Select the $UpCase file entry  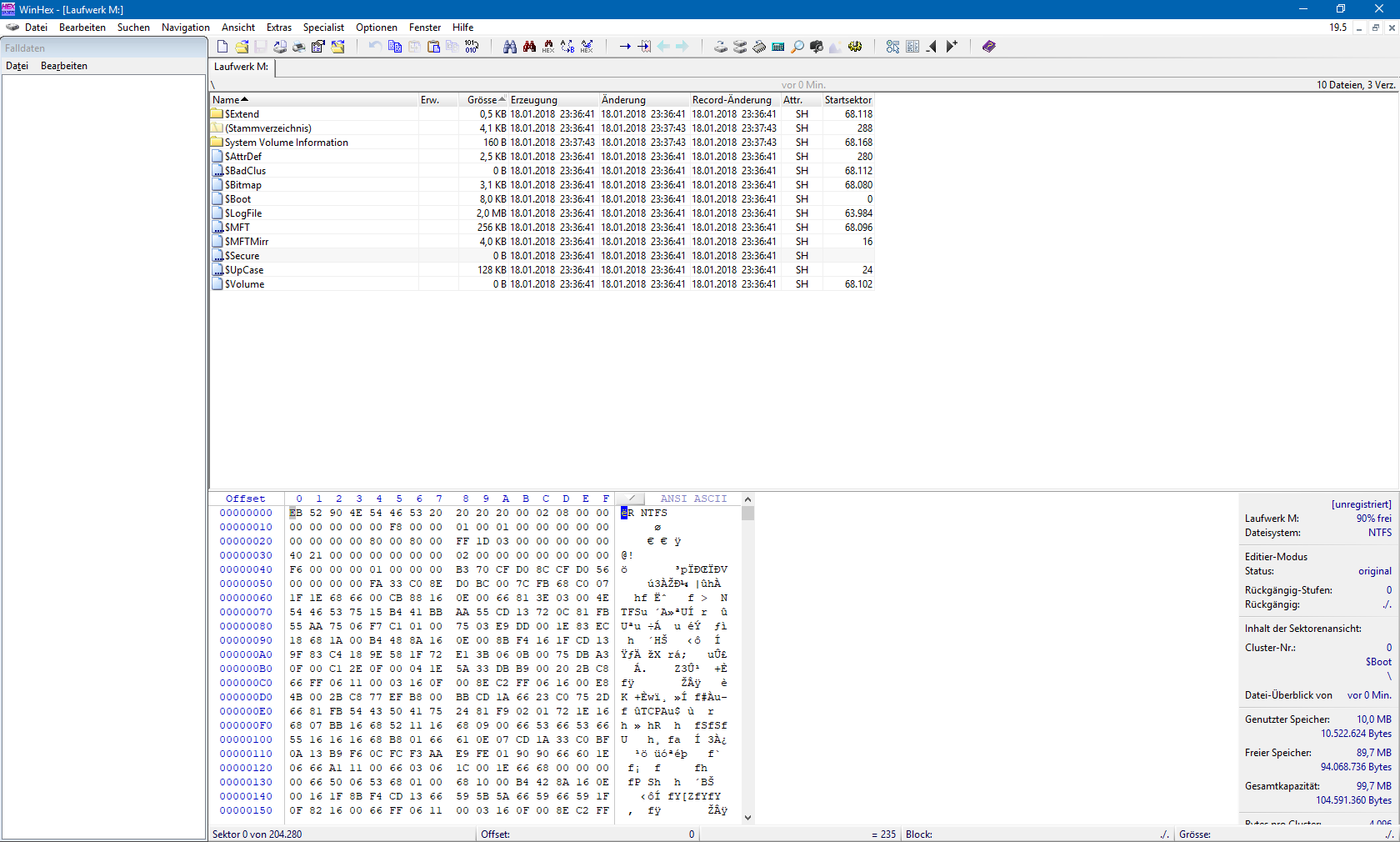[542, 270]
